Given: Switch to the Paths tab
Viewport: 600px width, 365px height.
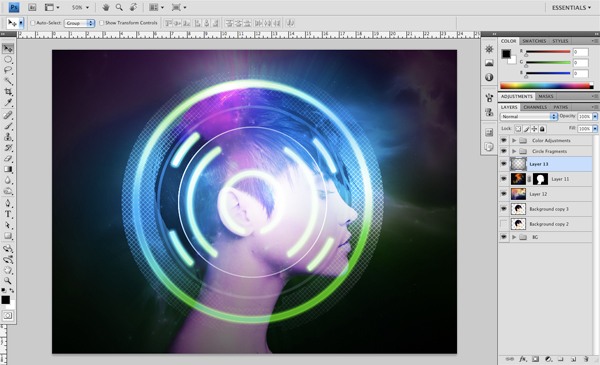Looking at the screenshot, I should [560, 107].
